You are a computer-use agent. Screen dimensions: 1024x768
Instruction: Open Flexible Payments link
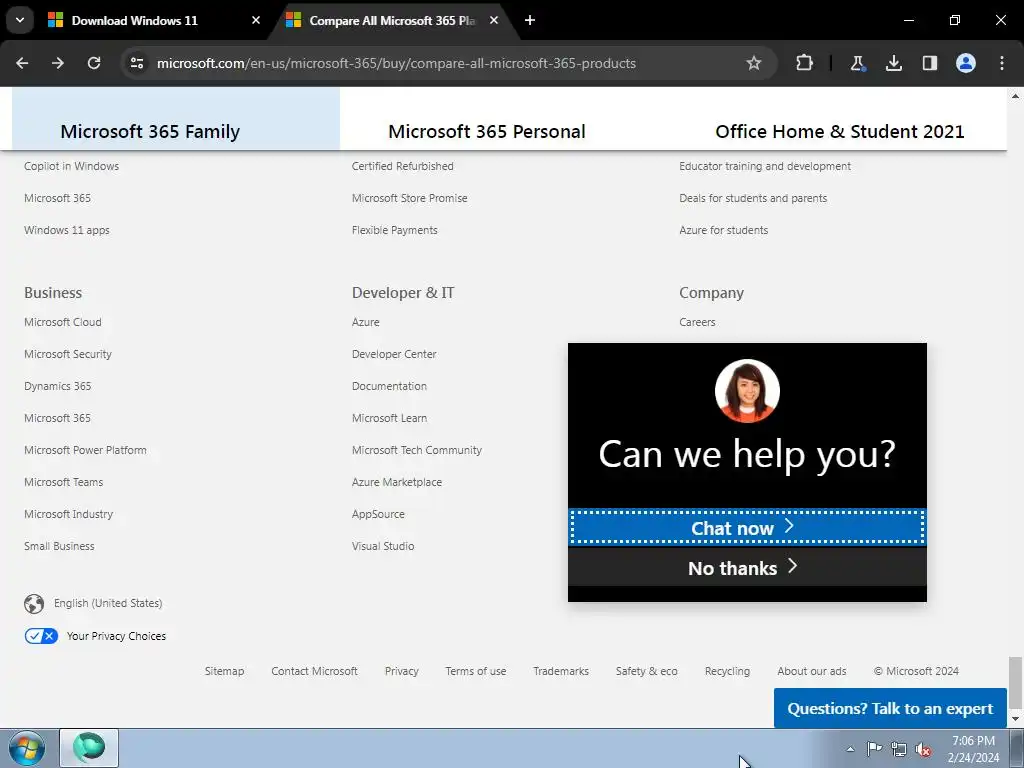(x=394, y=230)
